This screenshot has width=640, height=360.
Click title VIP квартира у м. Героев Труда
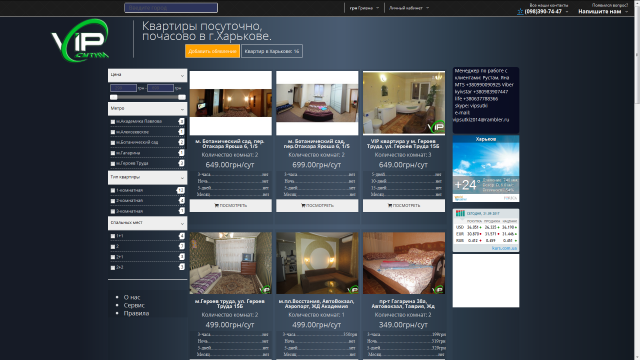pyautogui.click(x=404, y=144)
